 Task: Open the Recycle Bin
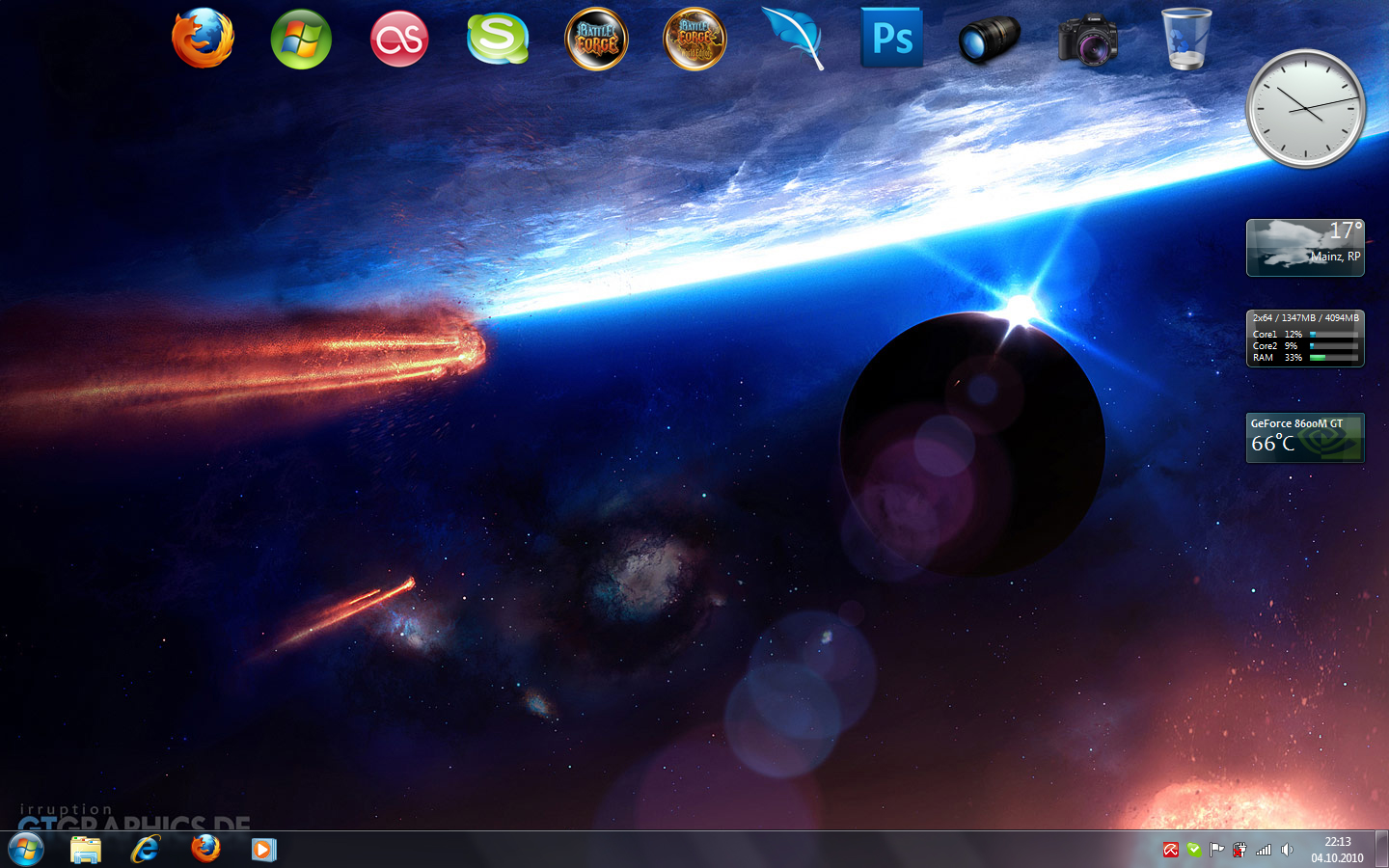coord(1185,39)
